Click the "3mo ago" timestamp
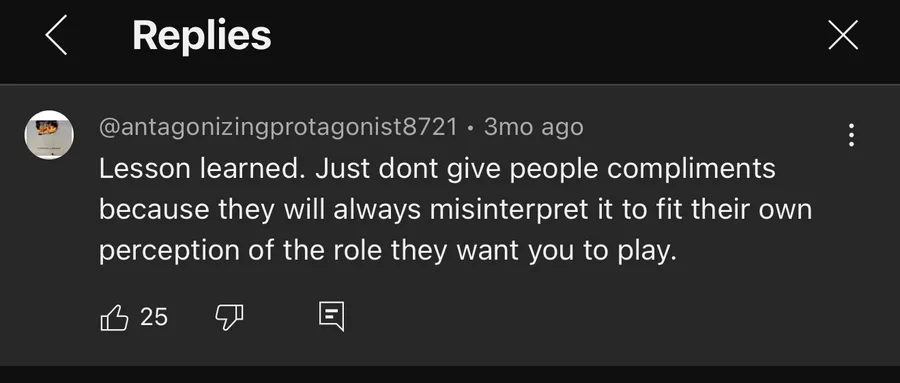The image size is (900, 383). (x=533, y=127)
